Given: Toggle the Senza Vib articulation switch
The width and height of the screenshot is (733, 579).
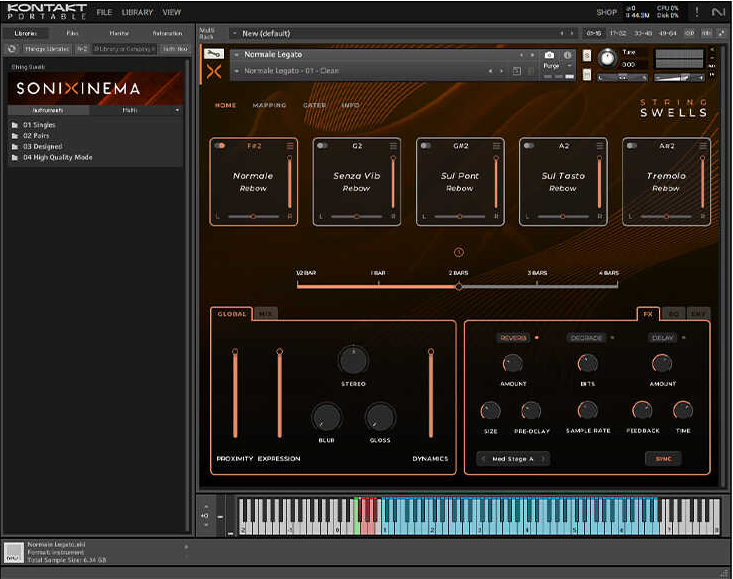Looking at the screenshot, I should 322,146.
